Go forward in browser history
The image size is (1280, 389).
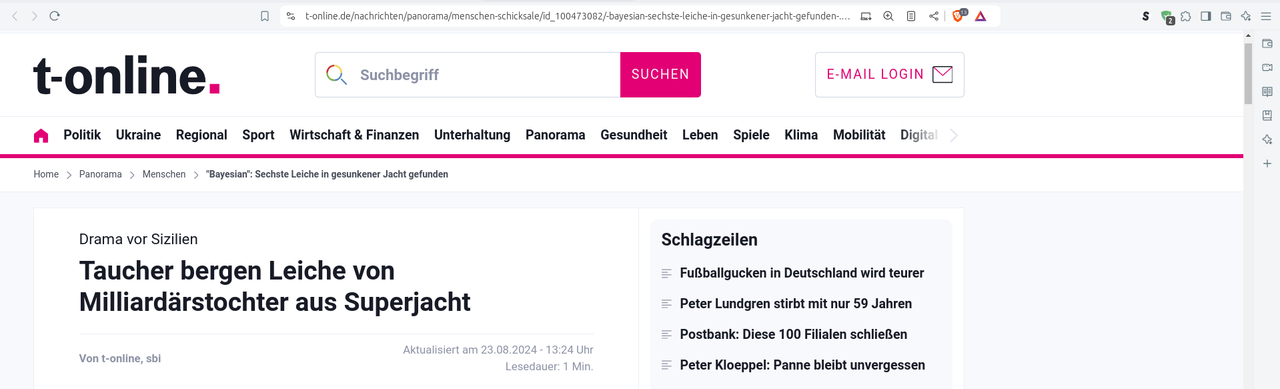pos(35,16)
